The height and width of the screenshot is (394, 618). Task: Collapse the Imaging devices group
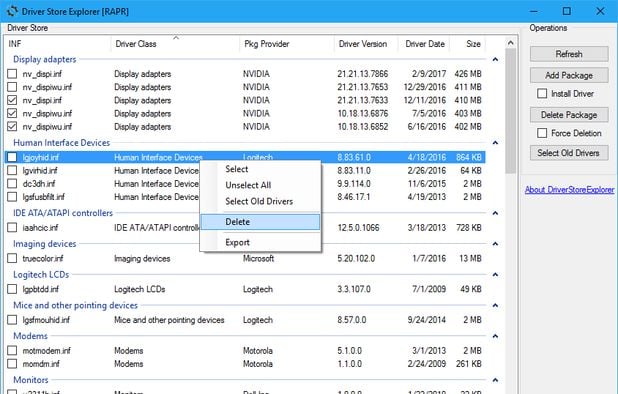click(495, 244)
